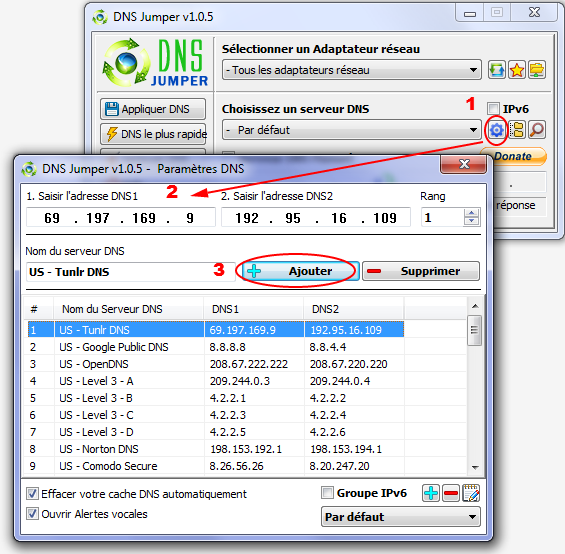The image size is (565, 554).
Task: Open the Par défaut group dropdown at bottom
Action: pyautogui.click(x=401, y=517)
